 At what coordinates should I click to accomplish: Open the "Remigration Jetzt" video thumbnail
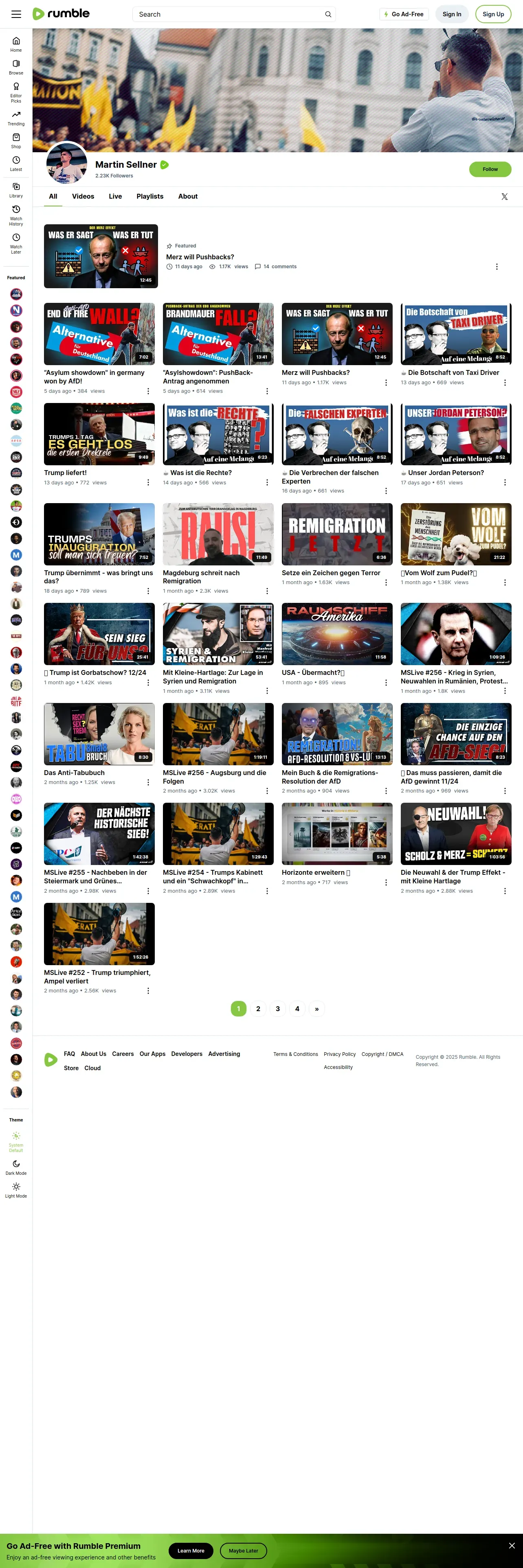[x=337, y=534]
